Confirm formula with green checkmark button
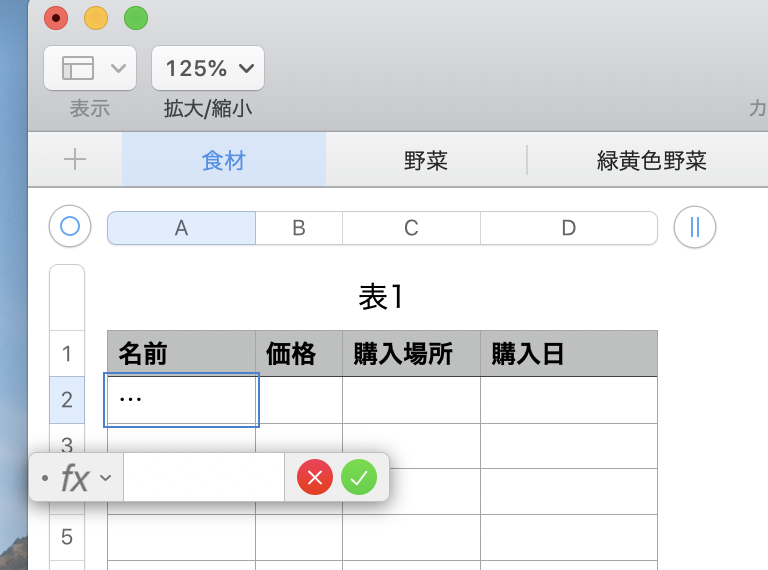 tap(359, 478)
